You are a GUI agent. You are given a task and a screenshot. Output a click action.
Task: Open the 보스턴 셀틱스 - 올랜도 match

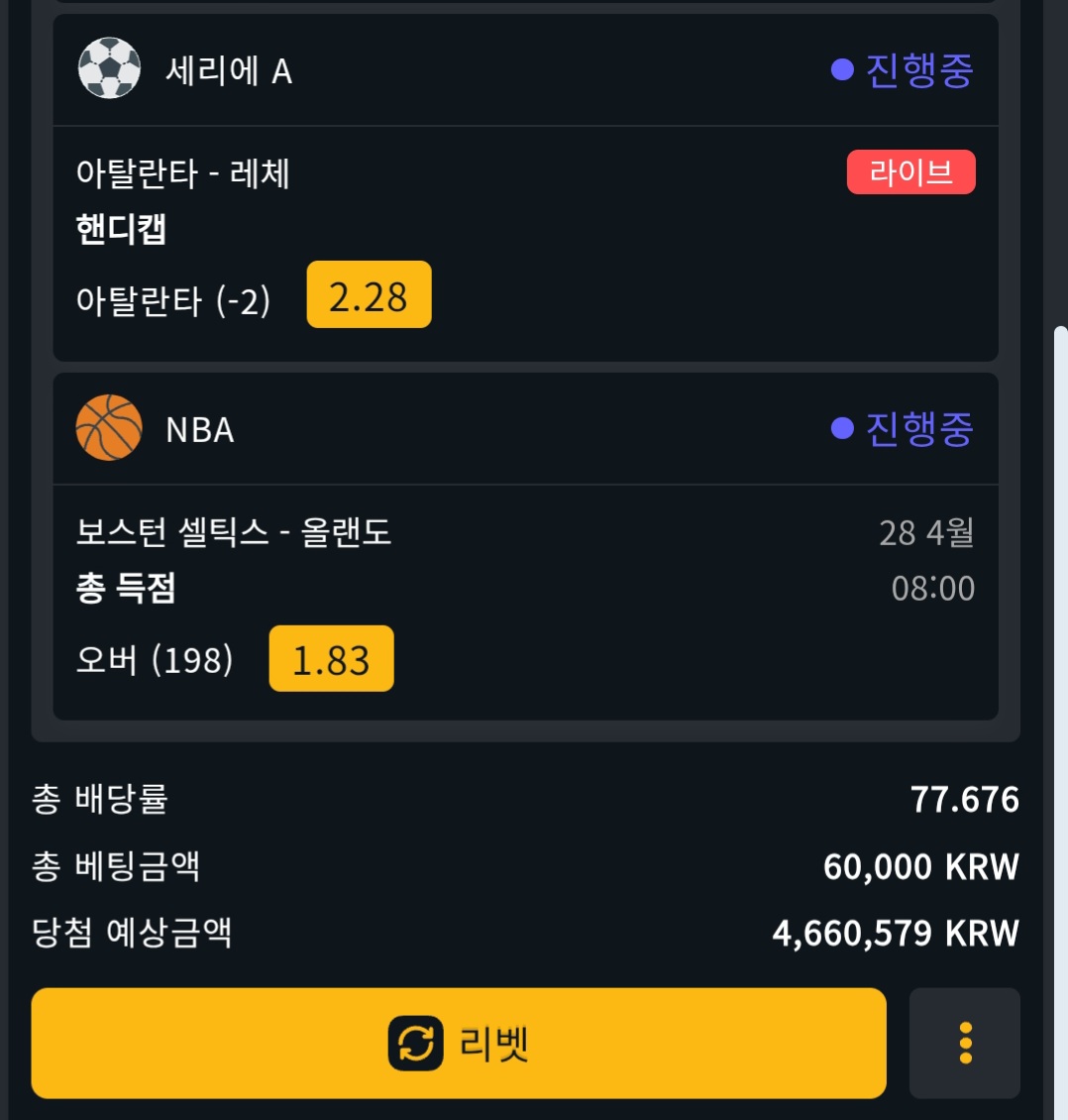(234, 532)
